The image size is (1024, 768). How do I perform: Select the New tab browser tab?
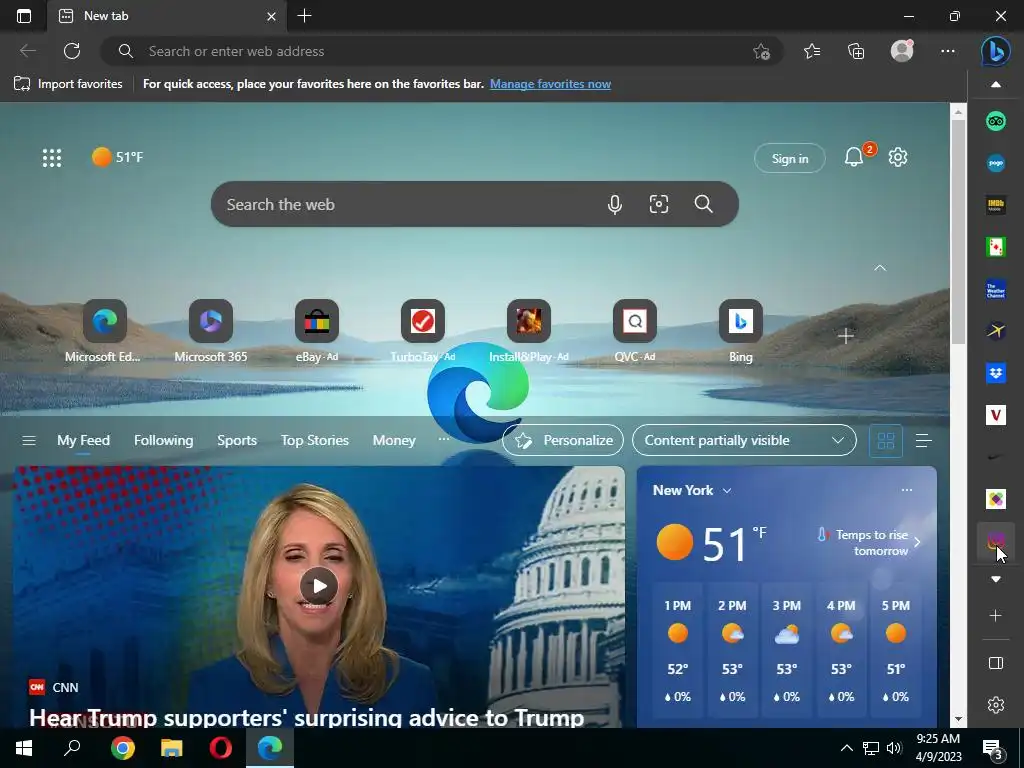pyautogui.click(x=167, y=16)
